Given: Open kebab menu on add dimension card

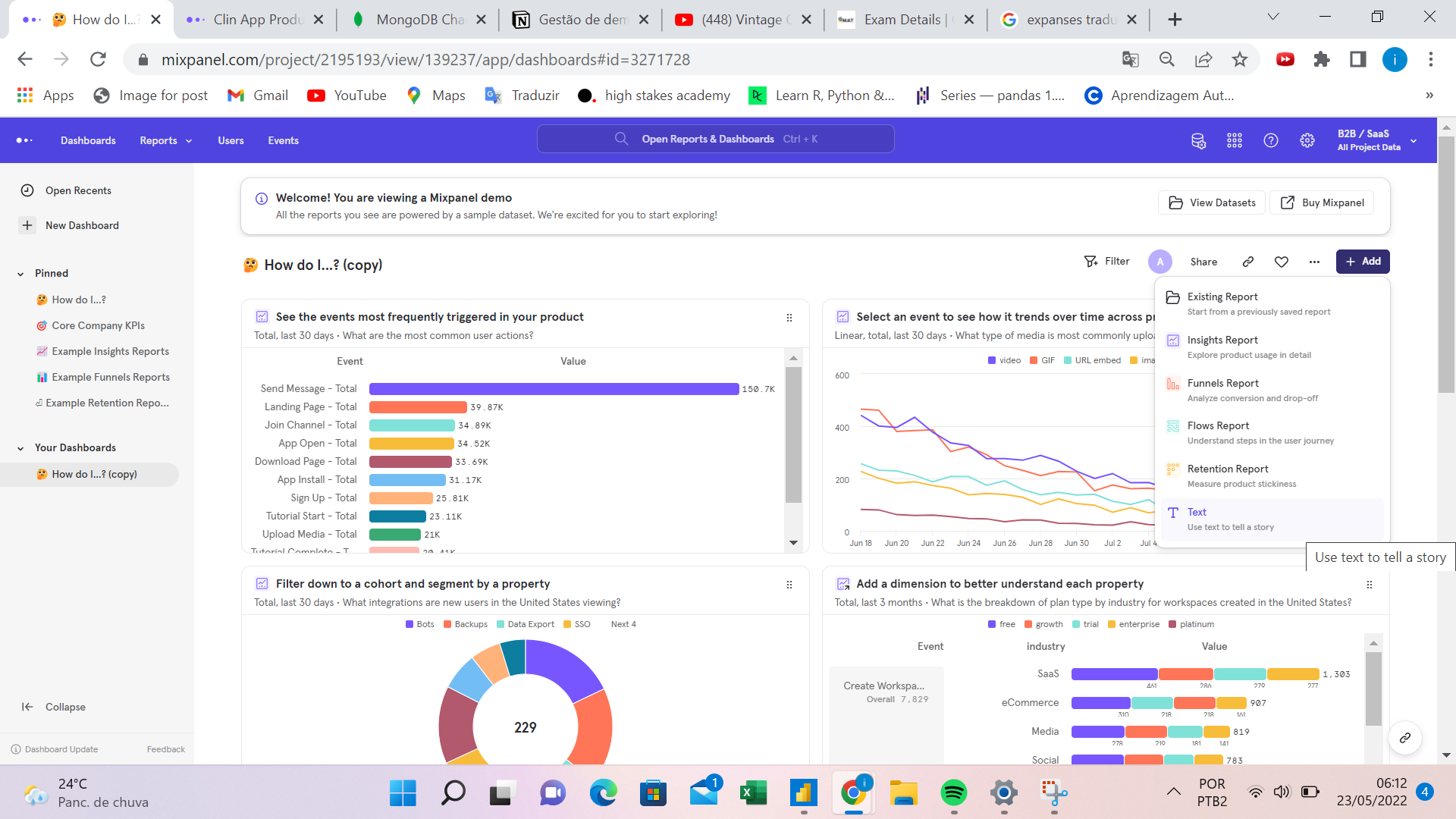Looking at the screenshot, I should [1370, 585].
